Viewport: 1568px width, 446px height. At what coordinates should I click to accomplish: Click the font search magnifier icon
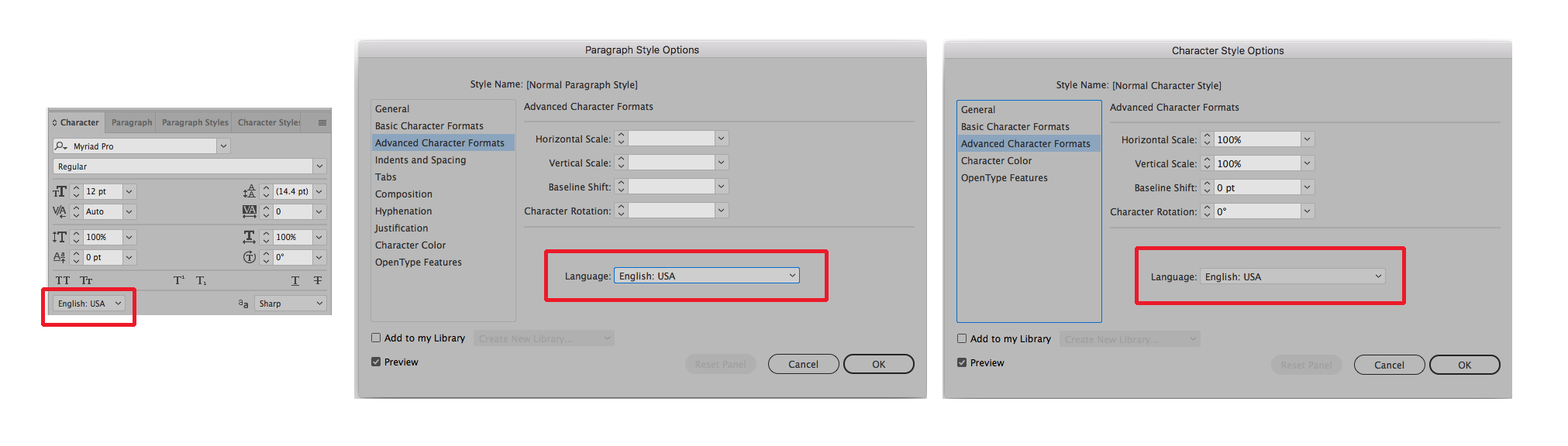point(61,146)
